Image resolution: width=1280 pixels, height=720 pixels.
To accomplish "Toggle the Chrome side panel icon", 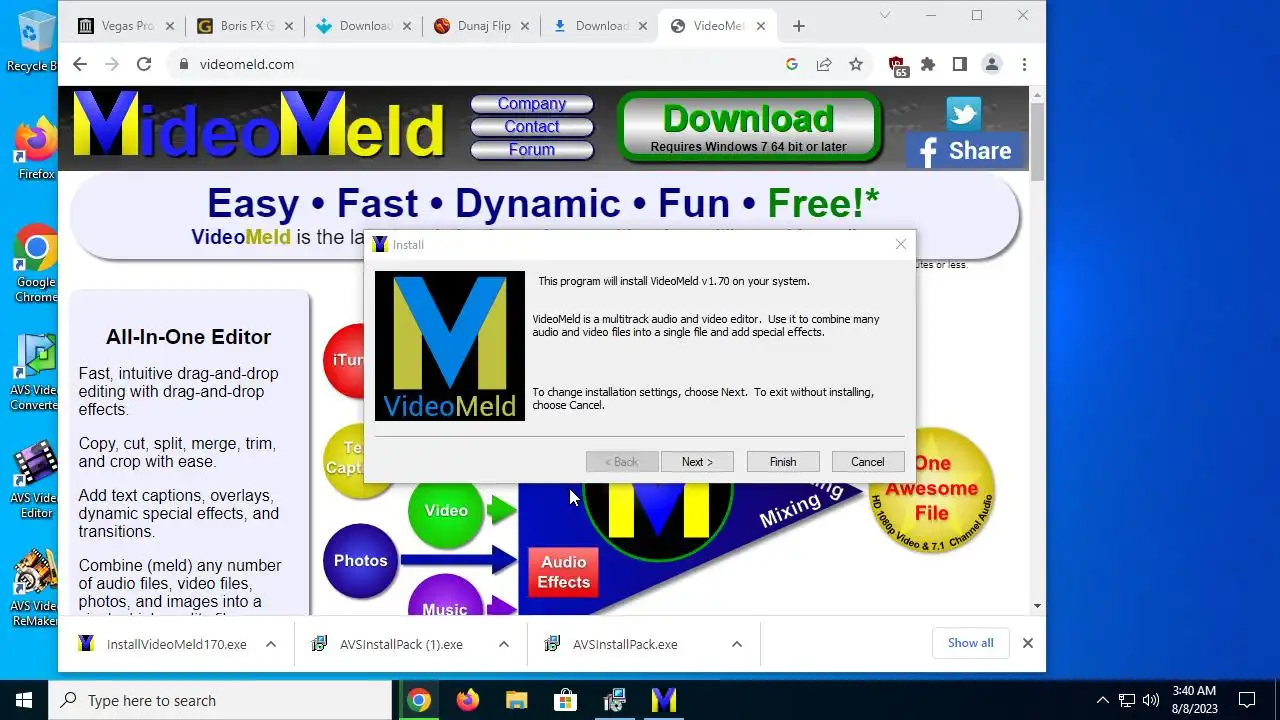I will tap(960, 64).
